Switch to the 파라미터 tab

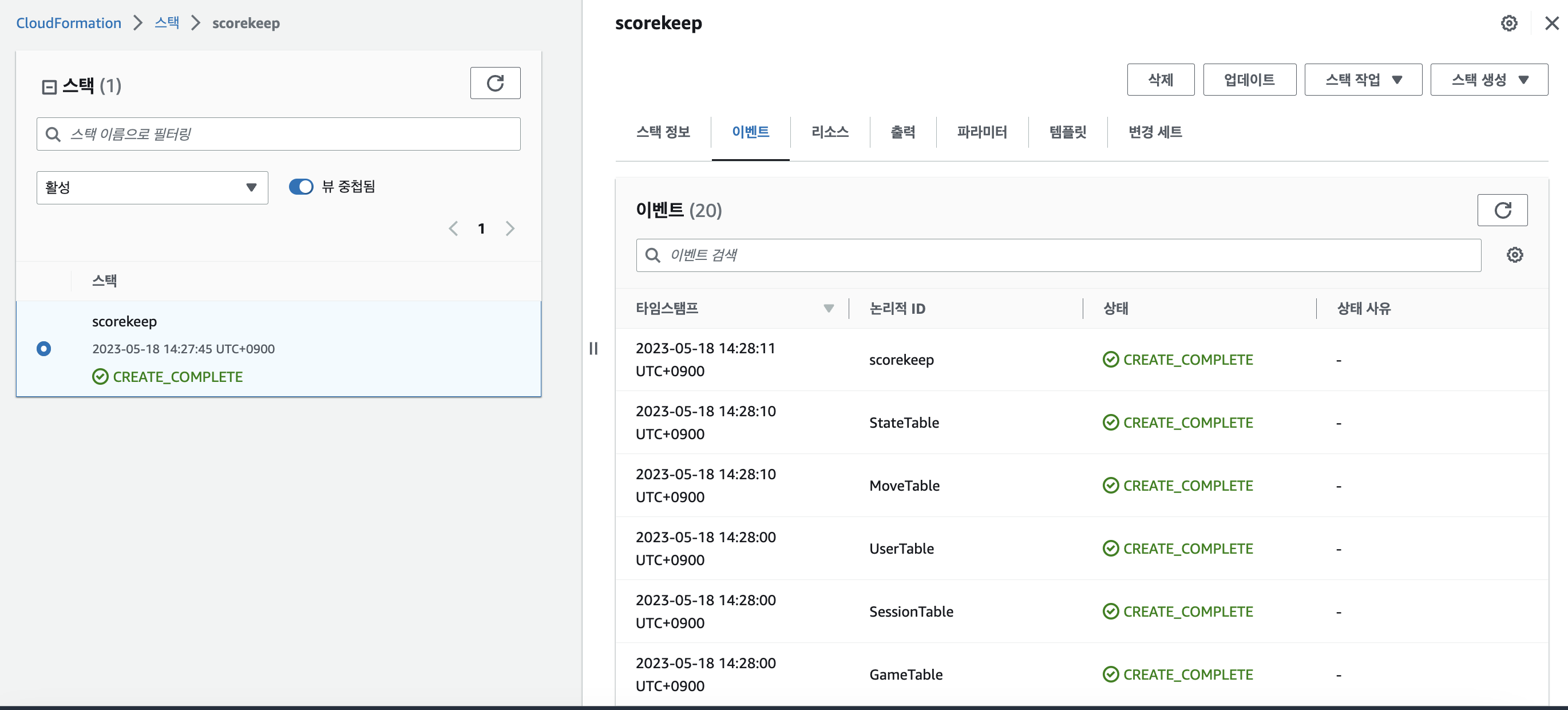[x=981, y=132]
